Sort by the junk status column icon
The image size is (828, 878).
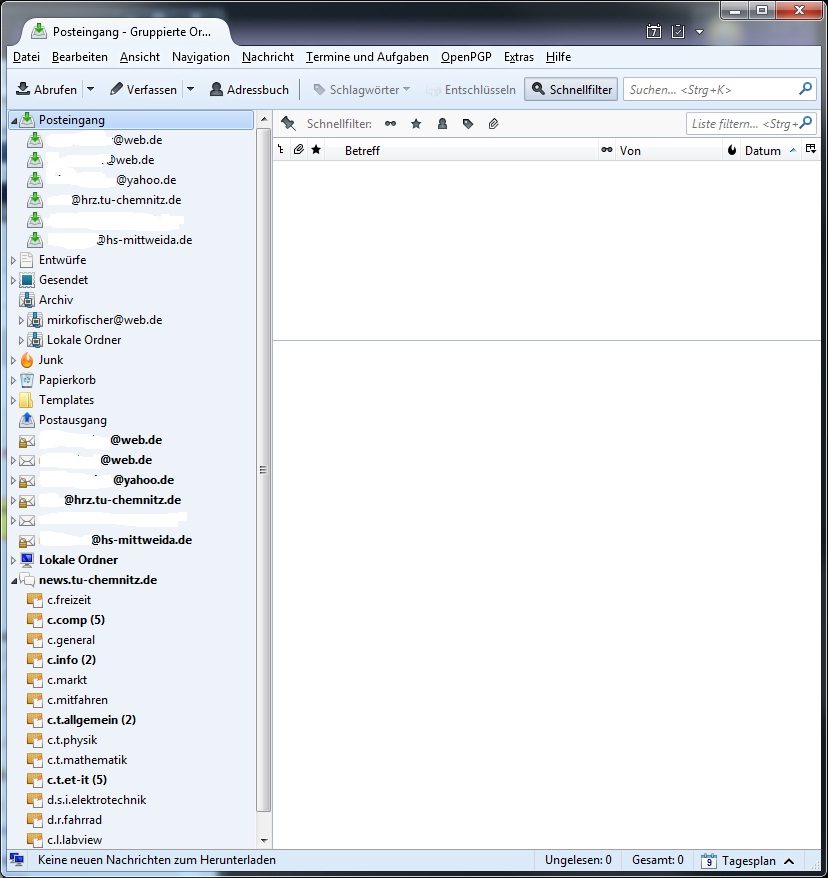pyautogui.click(x=732, y=151)
